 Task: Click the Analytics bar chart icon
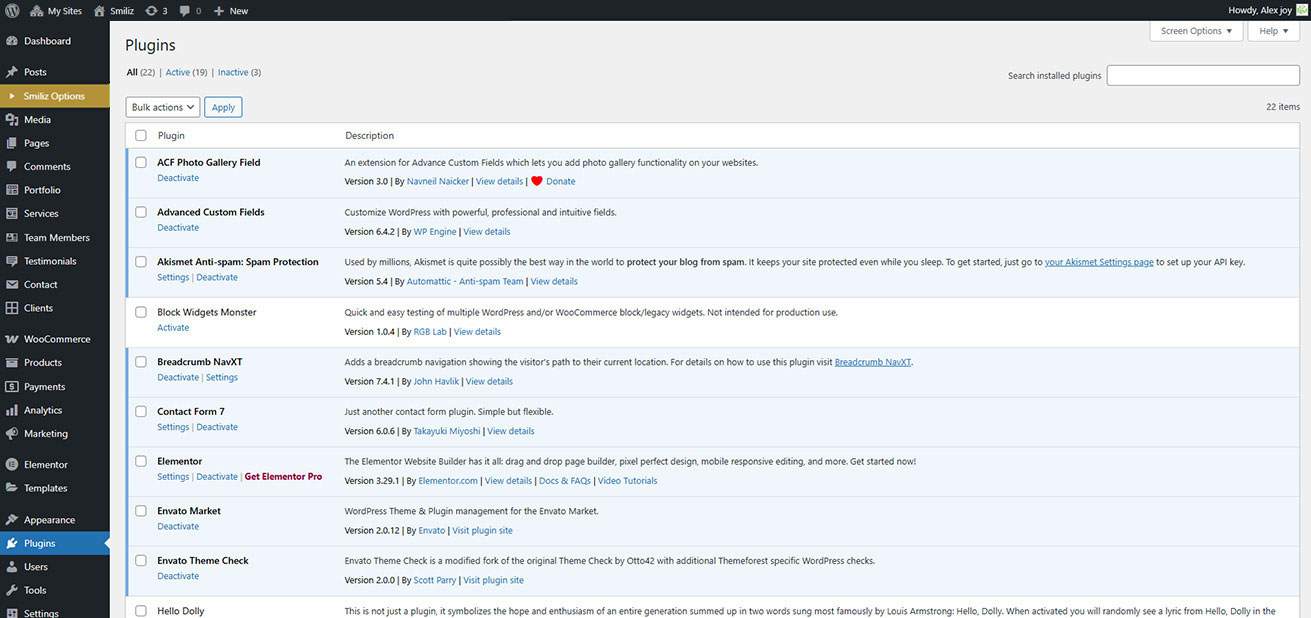click(12, 410)
